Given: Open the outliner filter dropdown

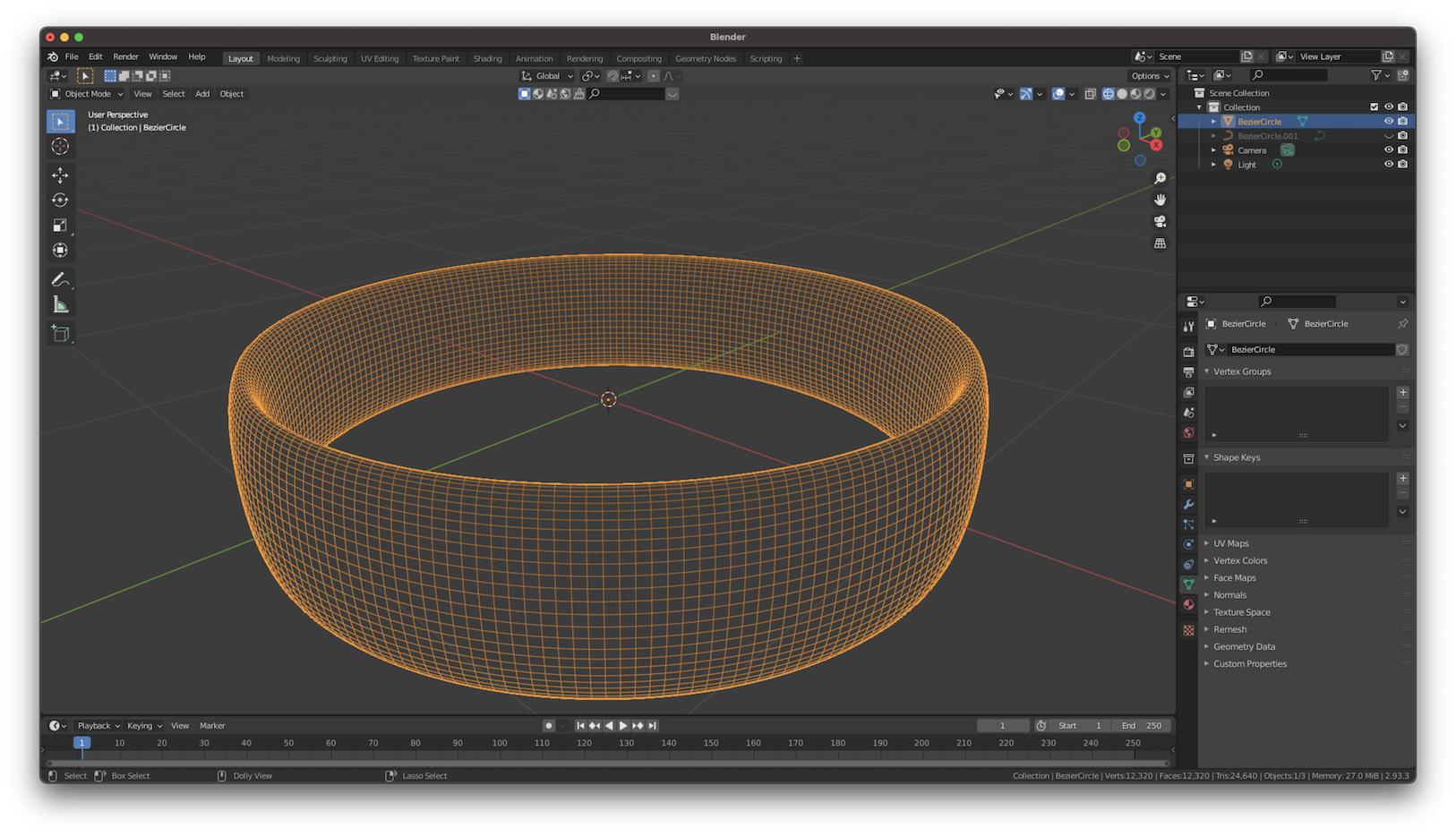Looking at the screenshot, I should (1380, 75).
